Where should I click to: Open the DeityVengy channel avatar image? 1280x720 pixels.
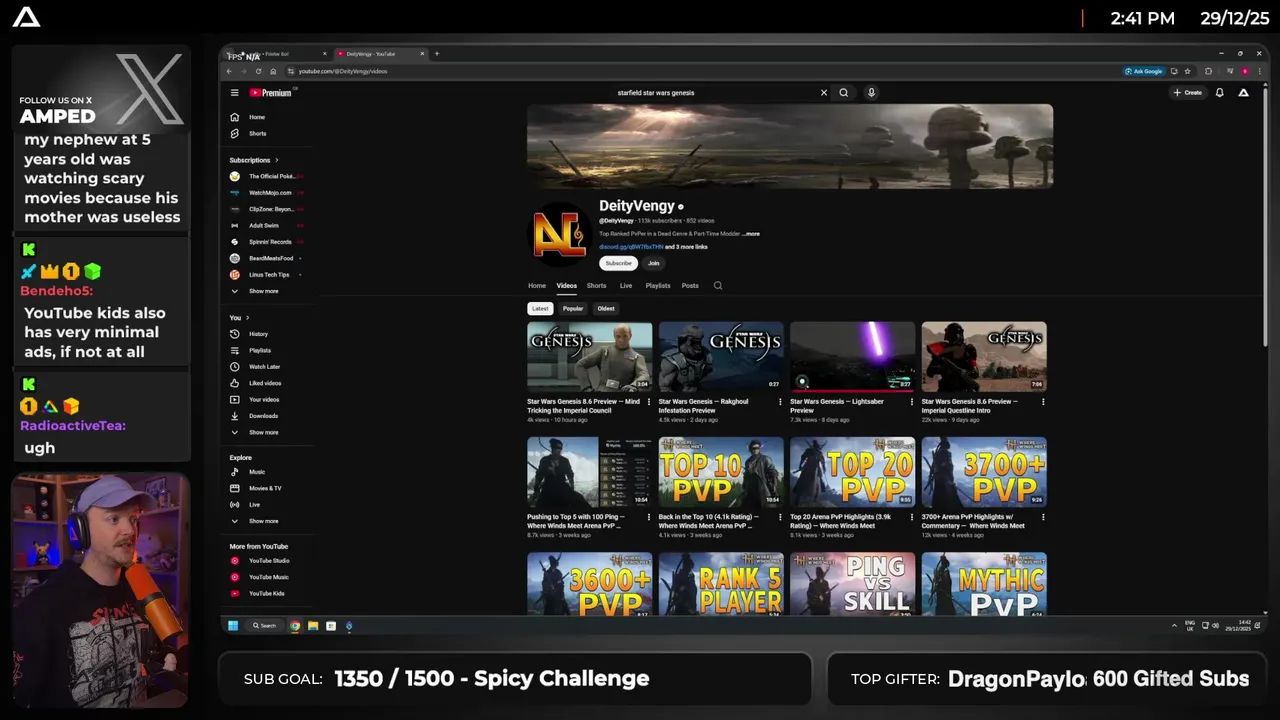tap(558, 233)
